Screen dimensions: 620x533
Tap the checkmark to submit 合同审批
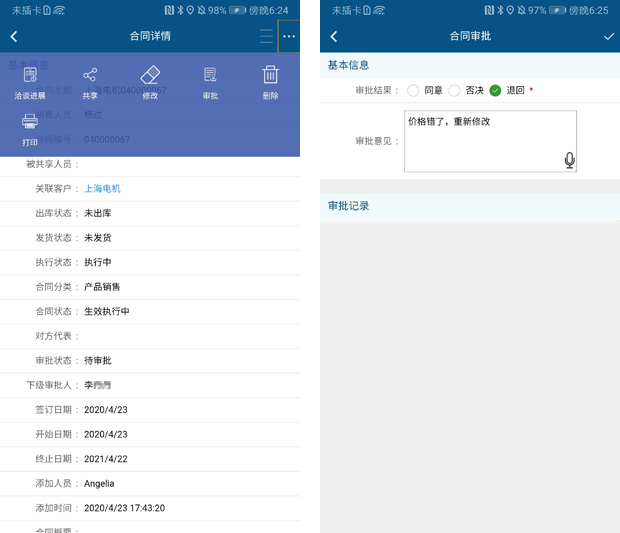[608, 36]
